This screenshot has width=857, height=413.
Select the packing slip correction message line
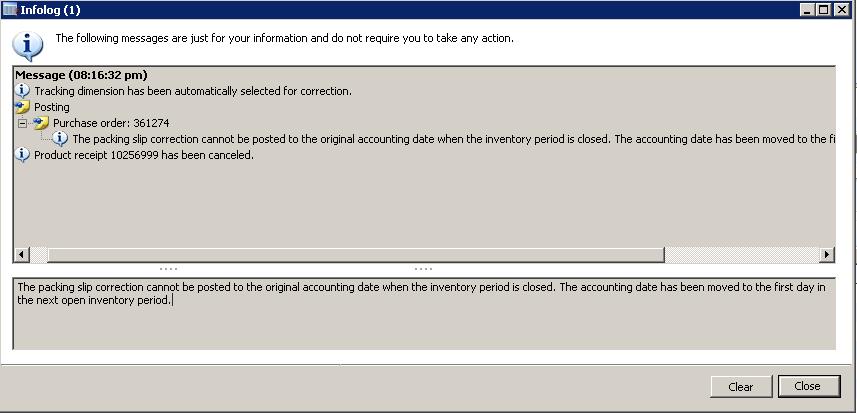point(454,139)
